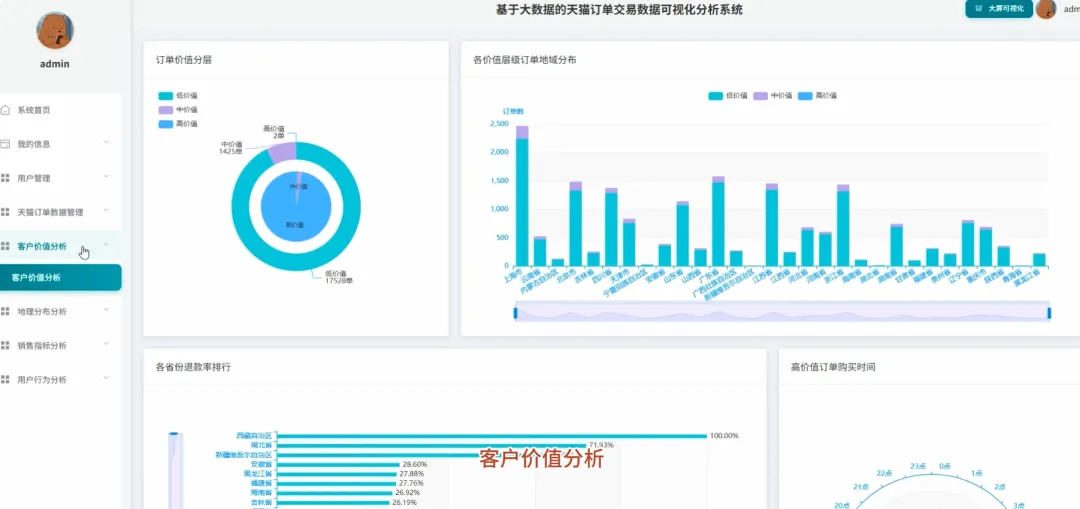Click the 28.60% refund rate value

[415, 464]
